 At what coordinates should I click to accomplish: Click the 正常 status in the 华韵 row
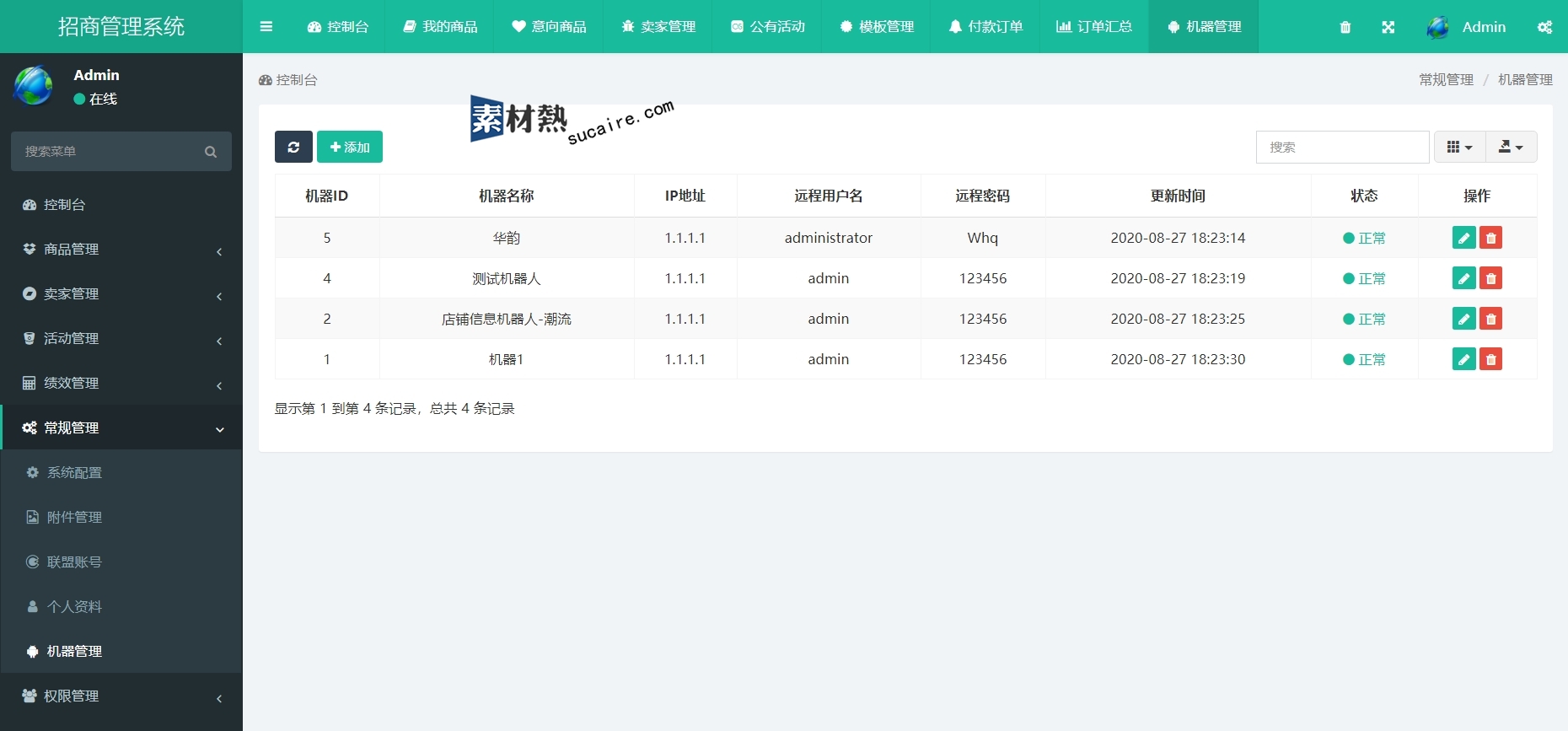1364,238
